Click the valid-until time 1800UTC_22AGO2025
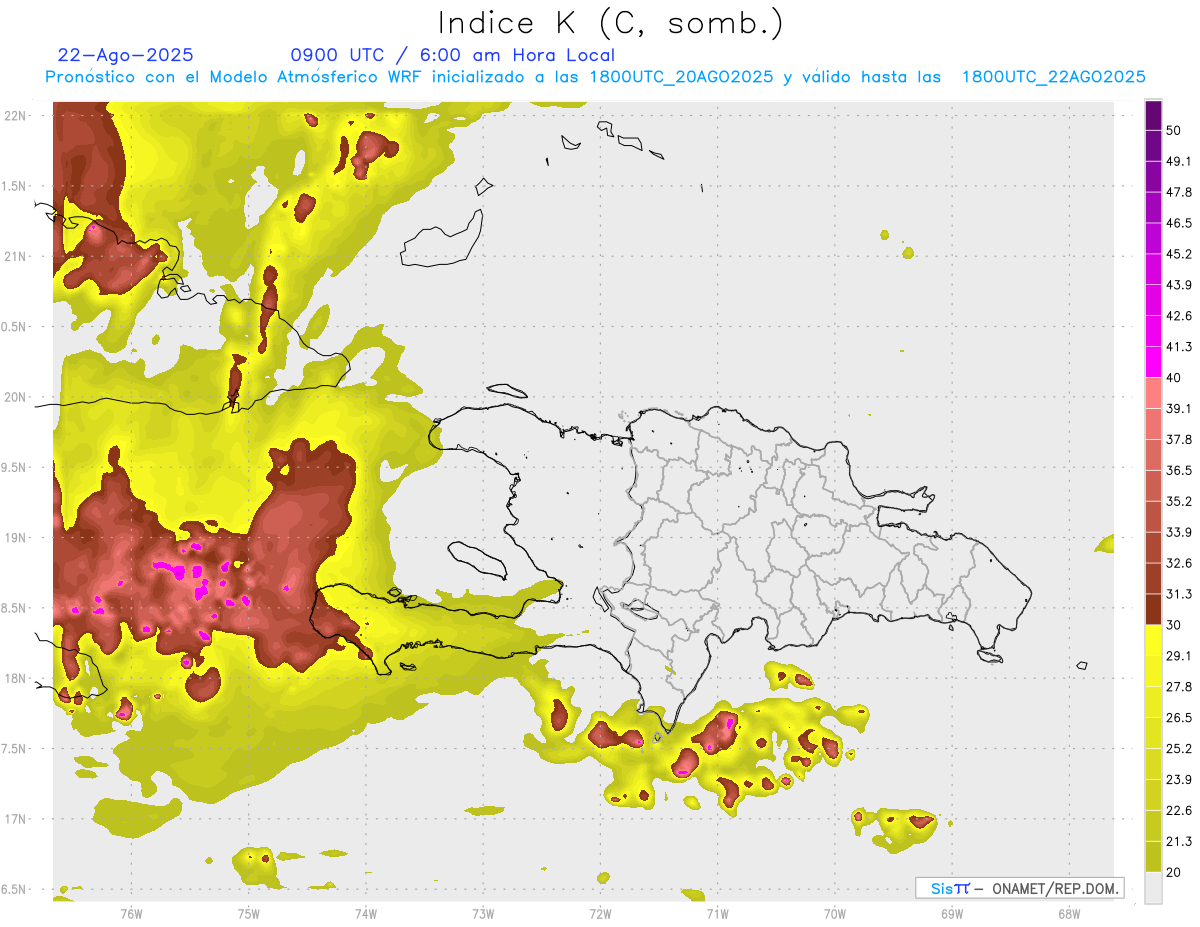The height and width of the screenshot is (927, 1200). pyautogui.click(x=1053, y=77)
